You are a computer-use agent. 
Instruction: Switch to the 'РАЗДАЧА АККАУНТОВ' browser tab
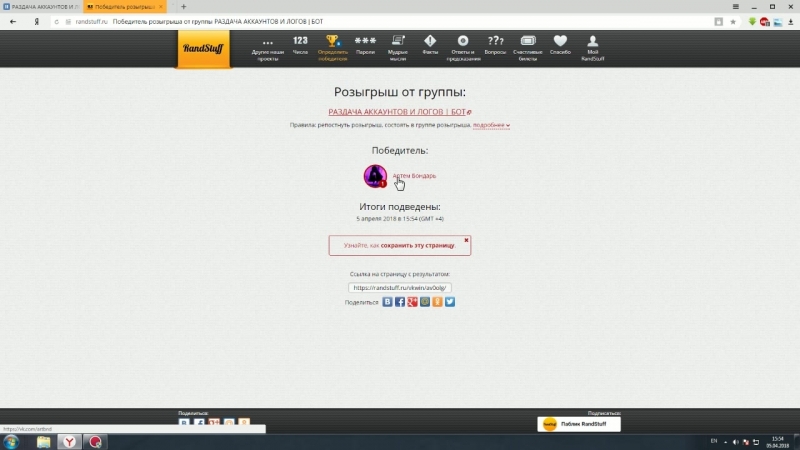[41, 7]
